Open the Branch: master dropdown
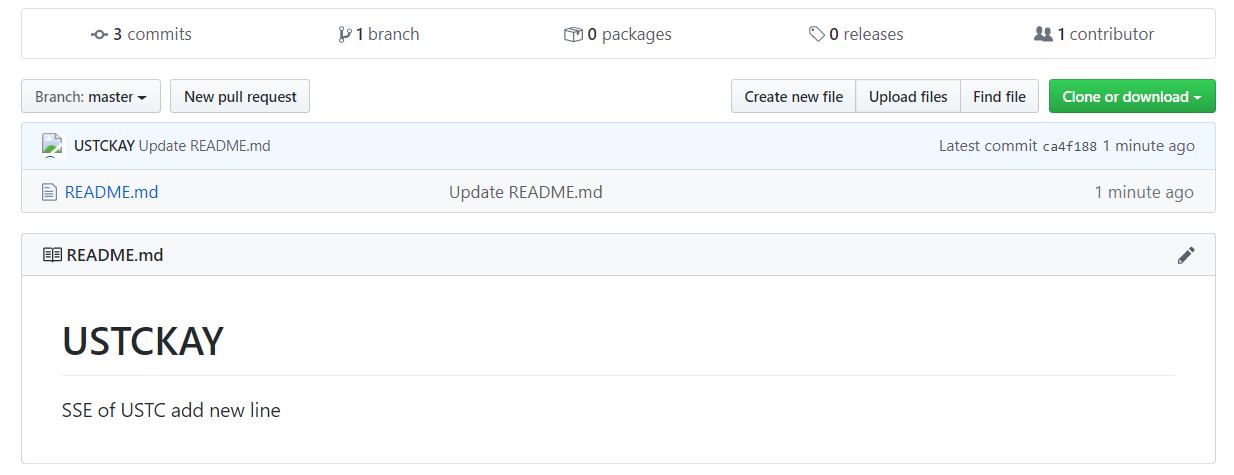The image size is (1234, 475). (90, 97)
